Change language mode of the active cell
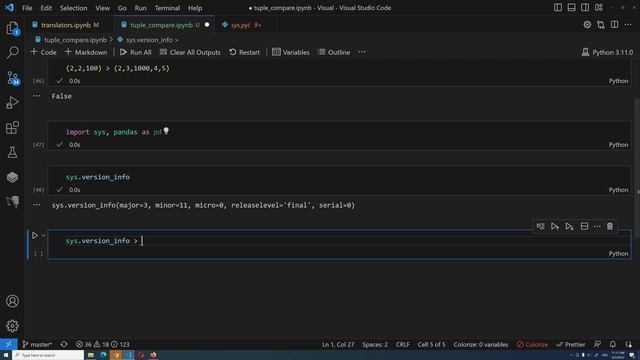 coord(618,253)
